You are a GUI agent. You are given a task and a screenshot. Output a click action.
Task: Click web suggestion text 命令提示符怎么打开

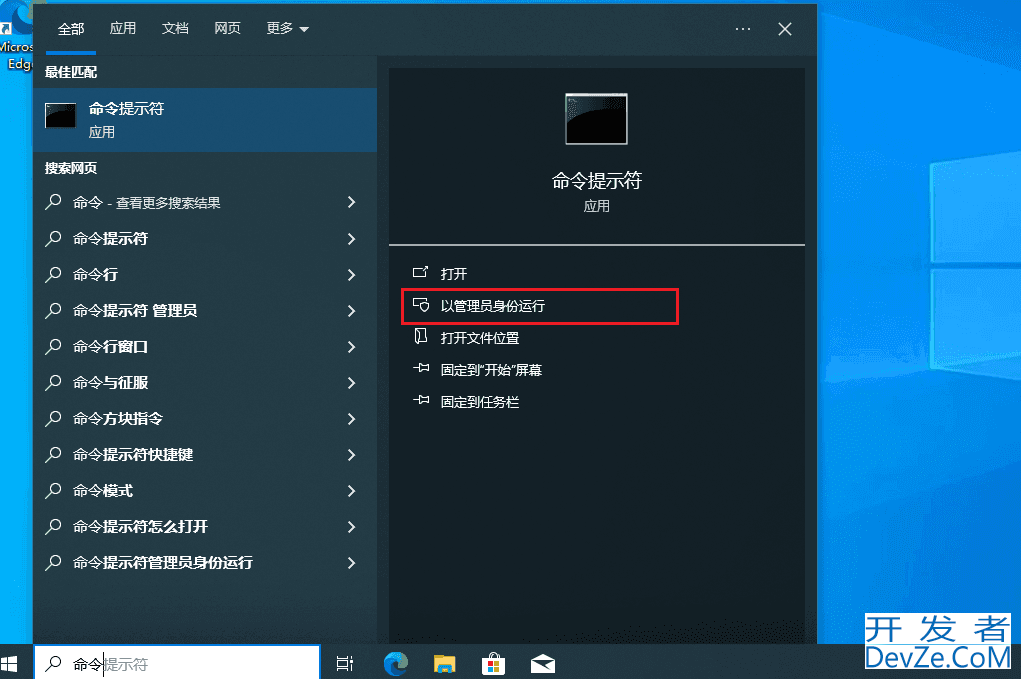coord(140,527)
